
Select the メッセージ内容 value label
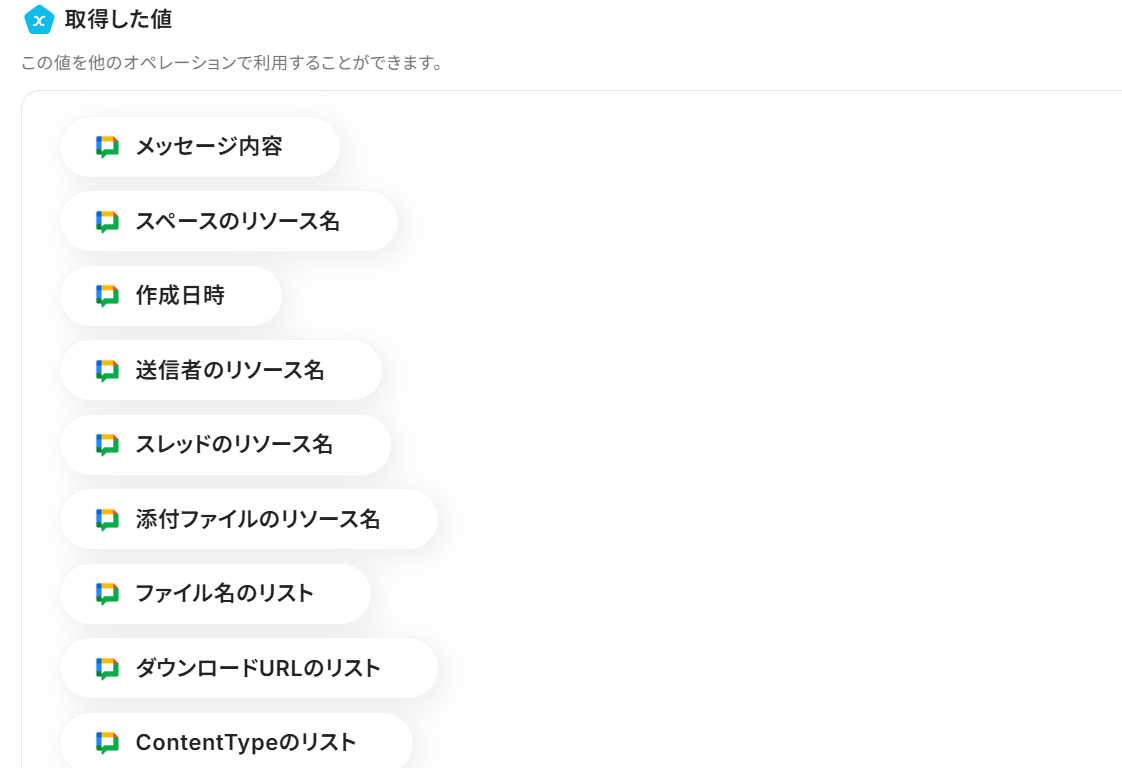coord(209,147)
